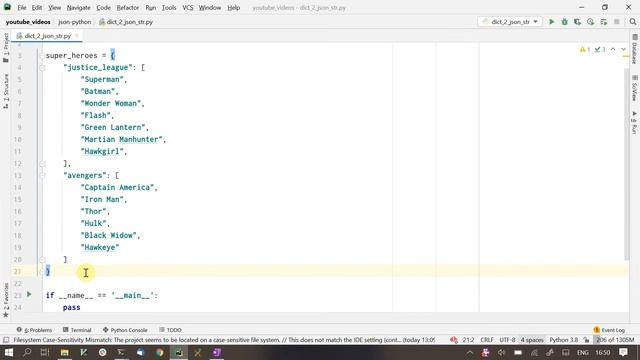Screen dimensions: 640x360
Task: Open the Run menu
Action: coord(151,8)
